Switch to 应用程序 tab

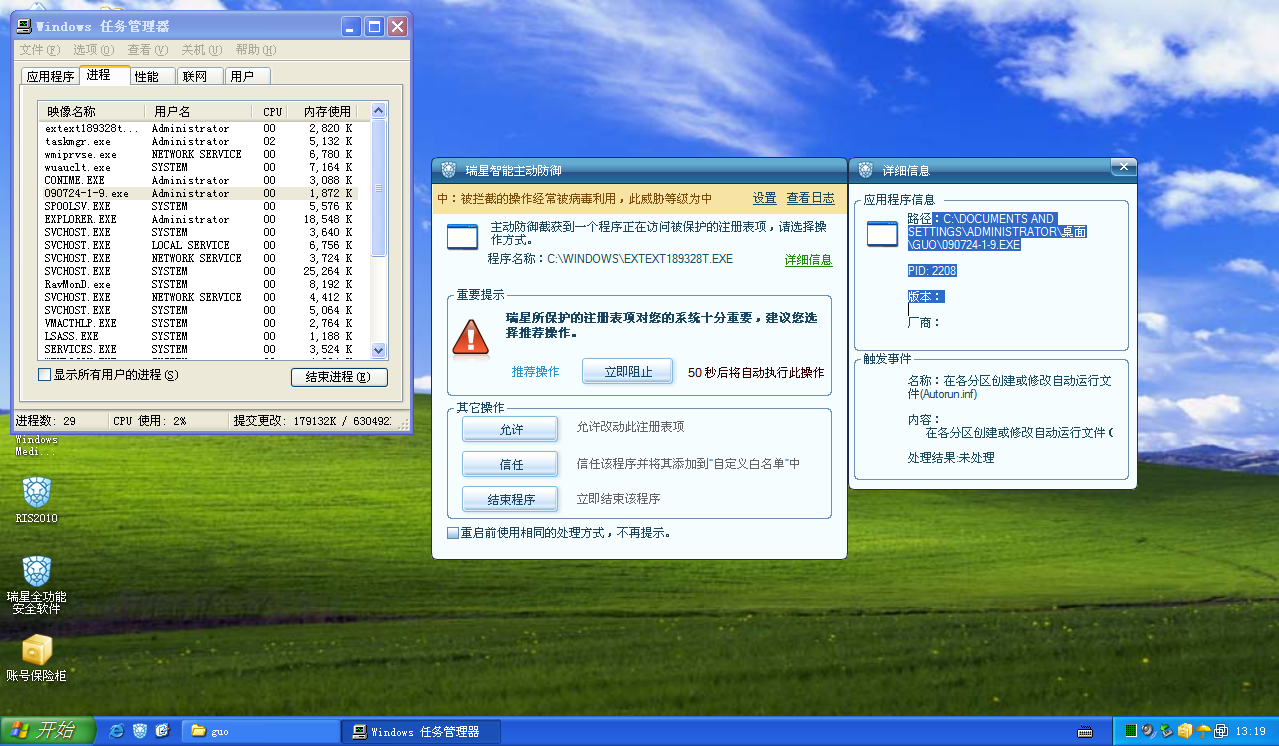[50, 76]
